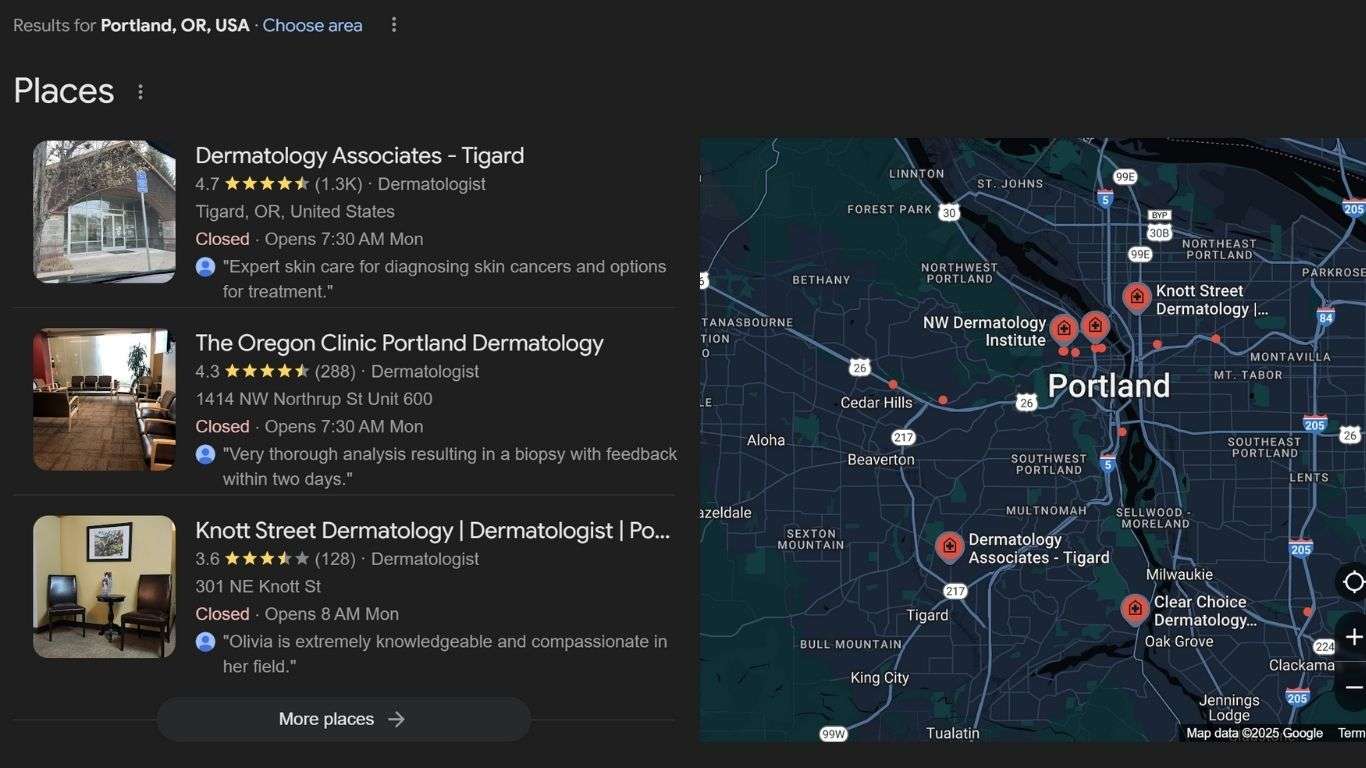Click the Forest Park label on map

pyautogui.click(x=889, y=210)
